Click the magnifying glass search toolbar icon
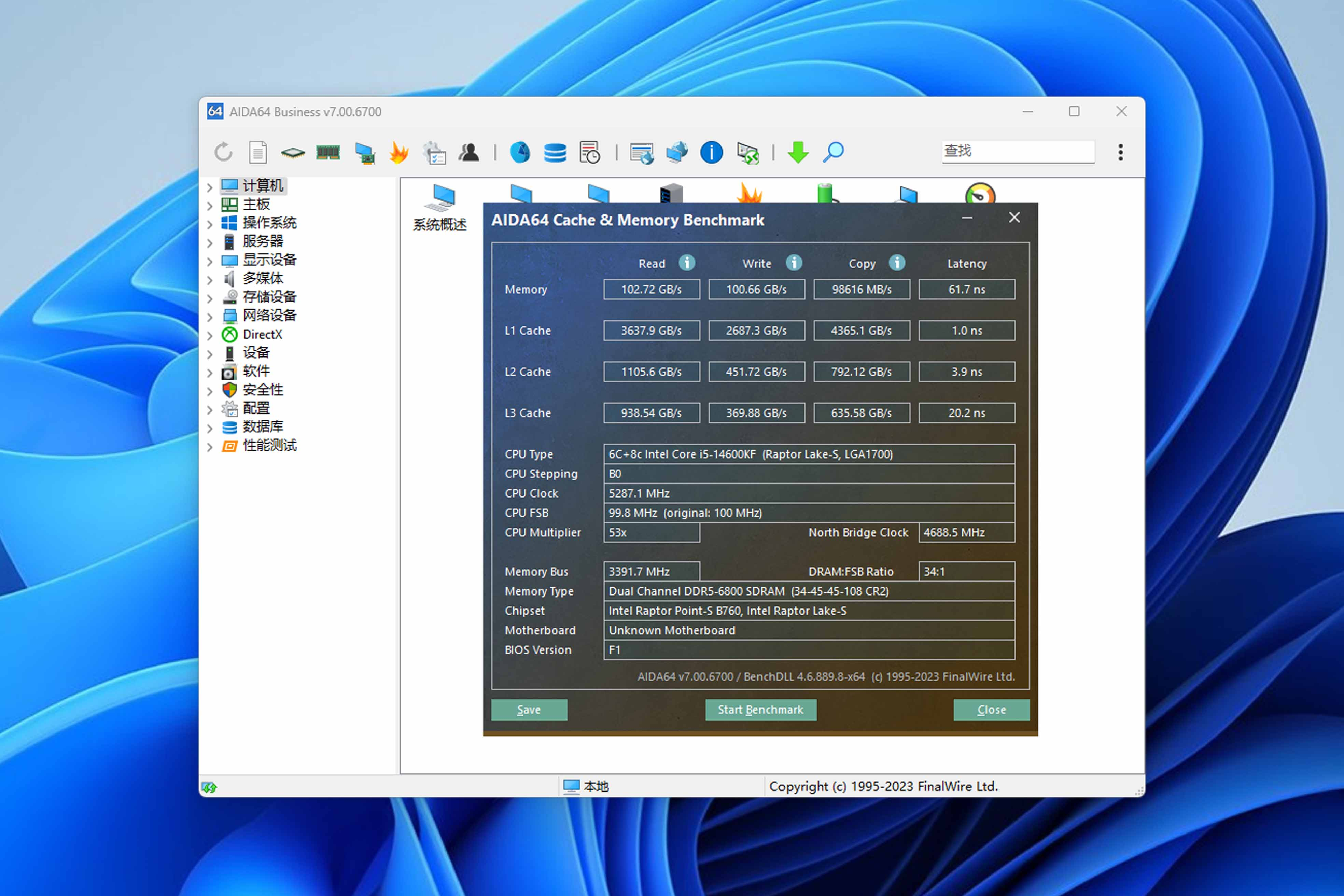Screen dimensions: 1344x896 point(833,153)
